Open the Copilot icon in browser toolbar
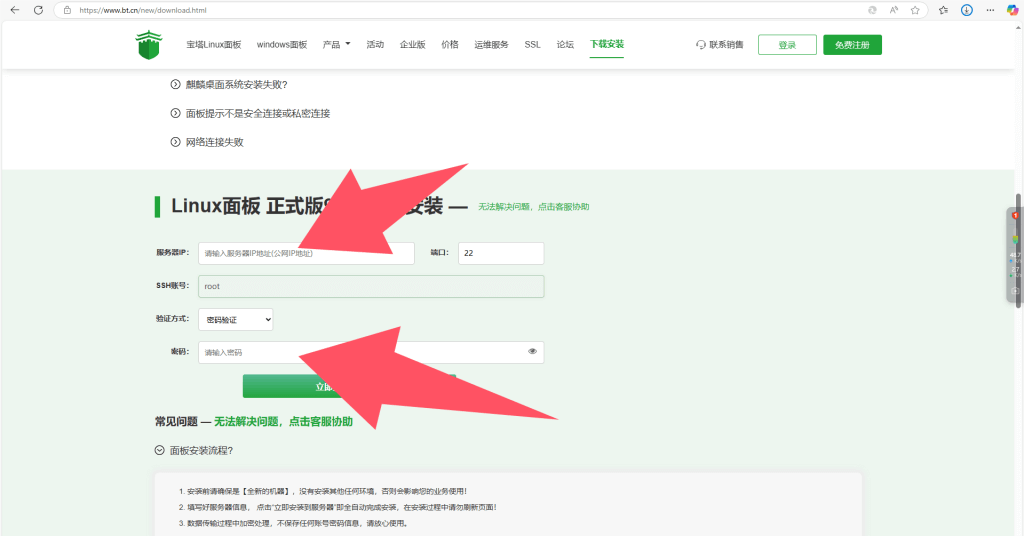 [1012, 10]
